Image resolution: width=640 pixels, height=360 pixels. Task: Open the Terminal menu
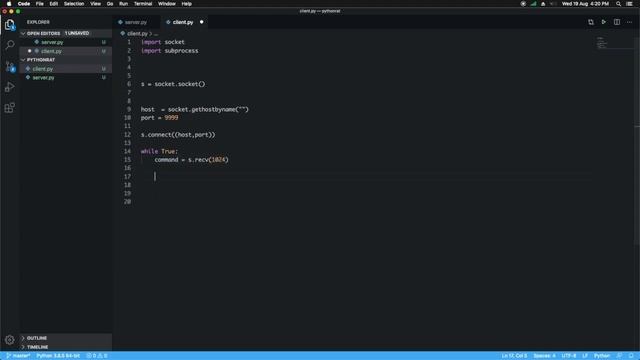pos(143,4)
